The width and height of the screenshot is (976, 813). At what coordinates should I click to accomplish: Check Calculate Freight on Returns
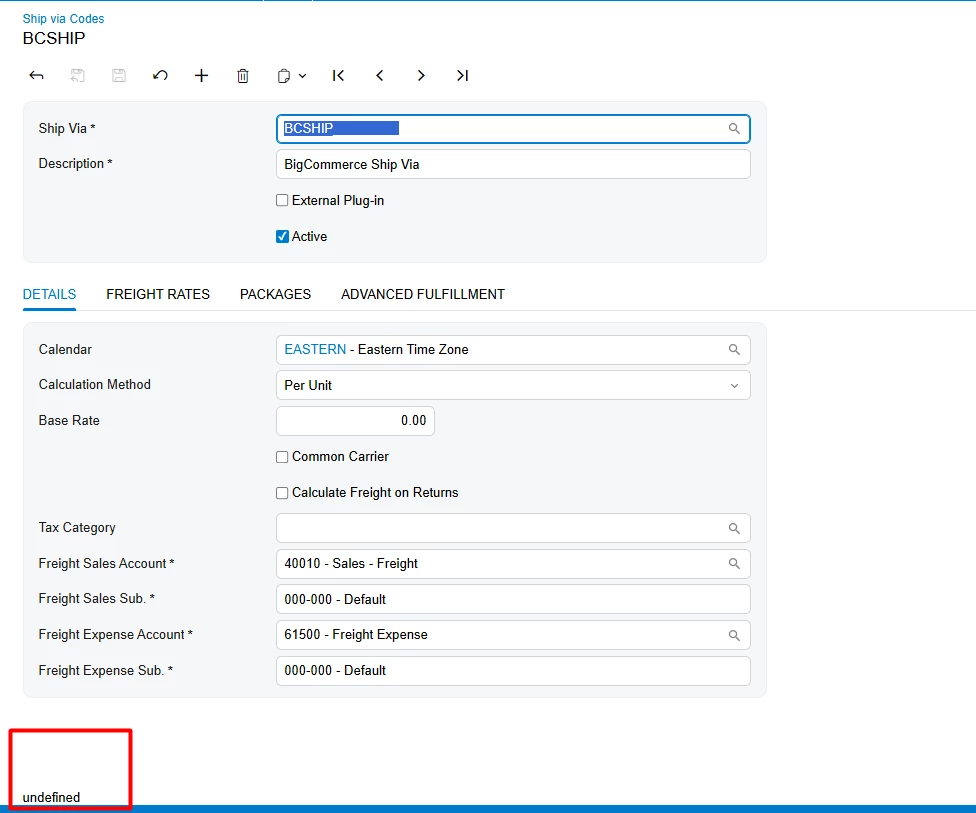point(282,492)
